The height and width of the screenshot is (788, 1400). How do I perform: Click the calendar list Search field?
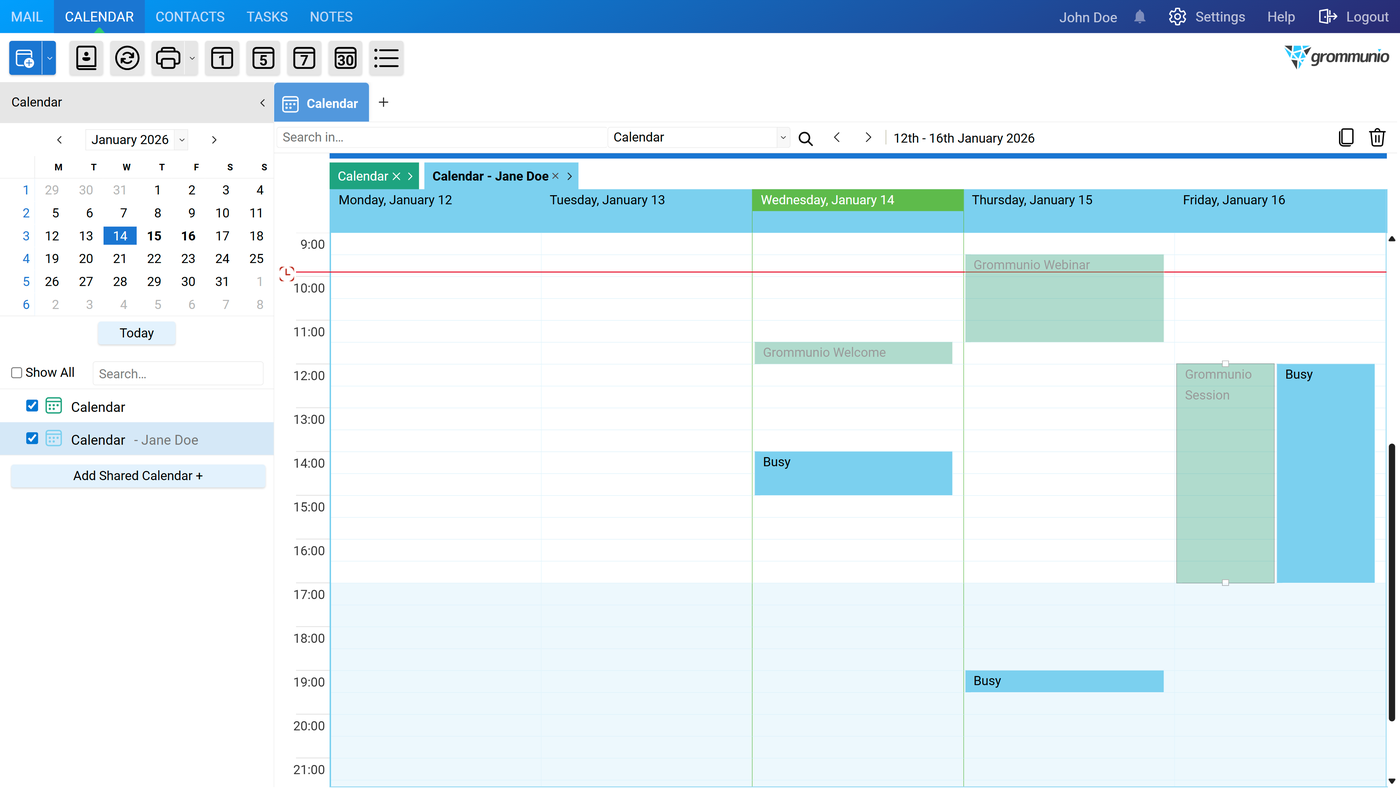(x=178, y=374)
